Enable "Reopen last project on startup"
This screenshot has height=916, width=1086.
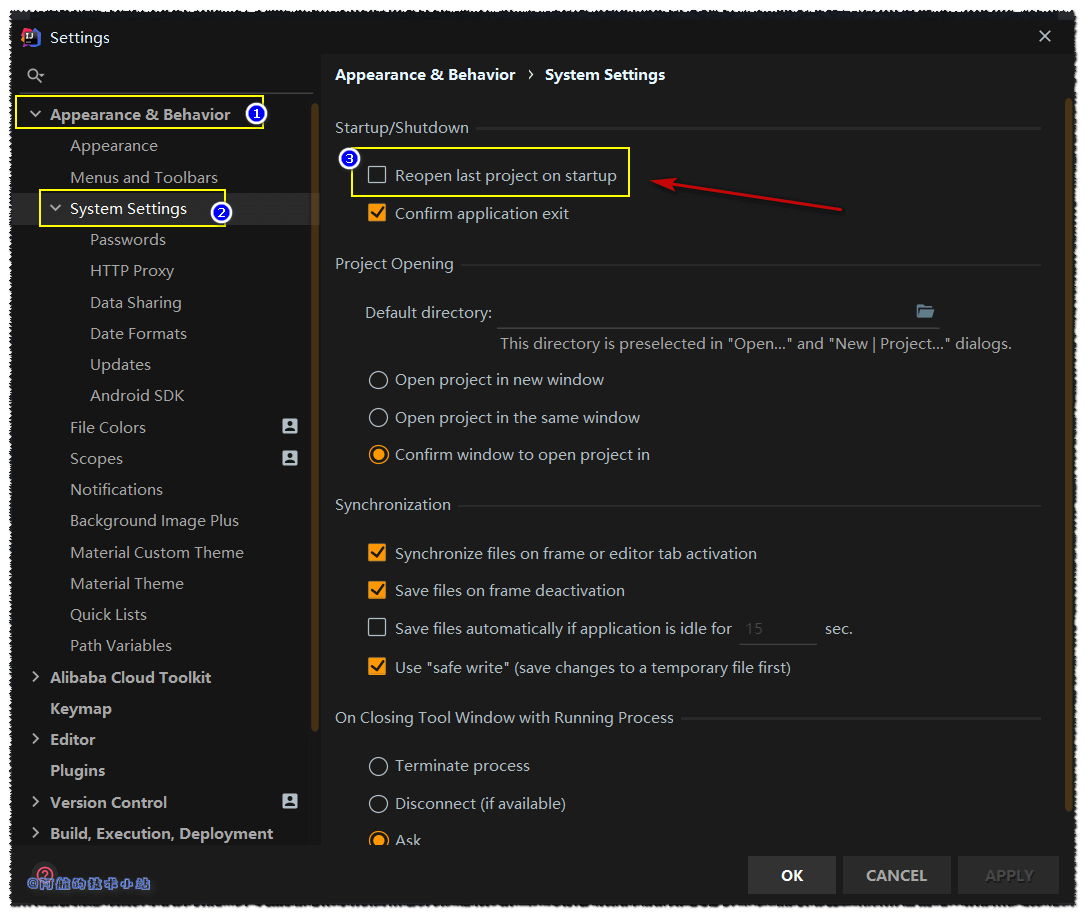tap(377, 173)
